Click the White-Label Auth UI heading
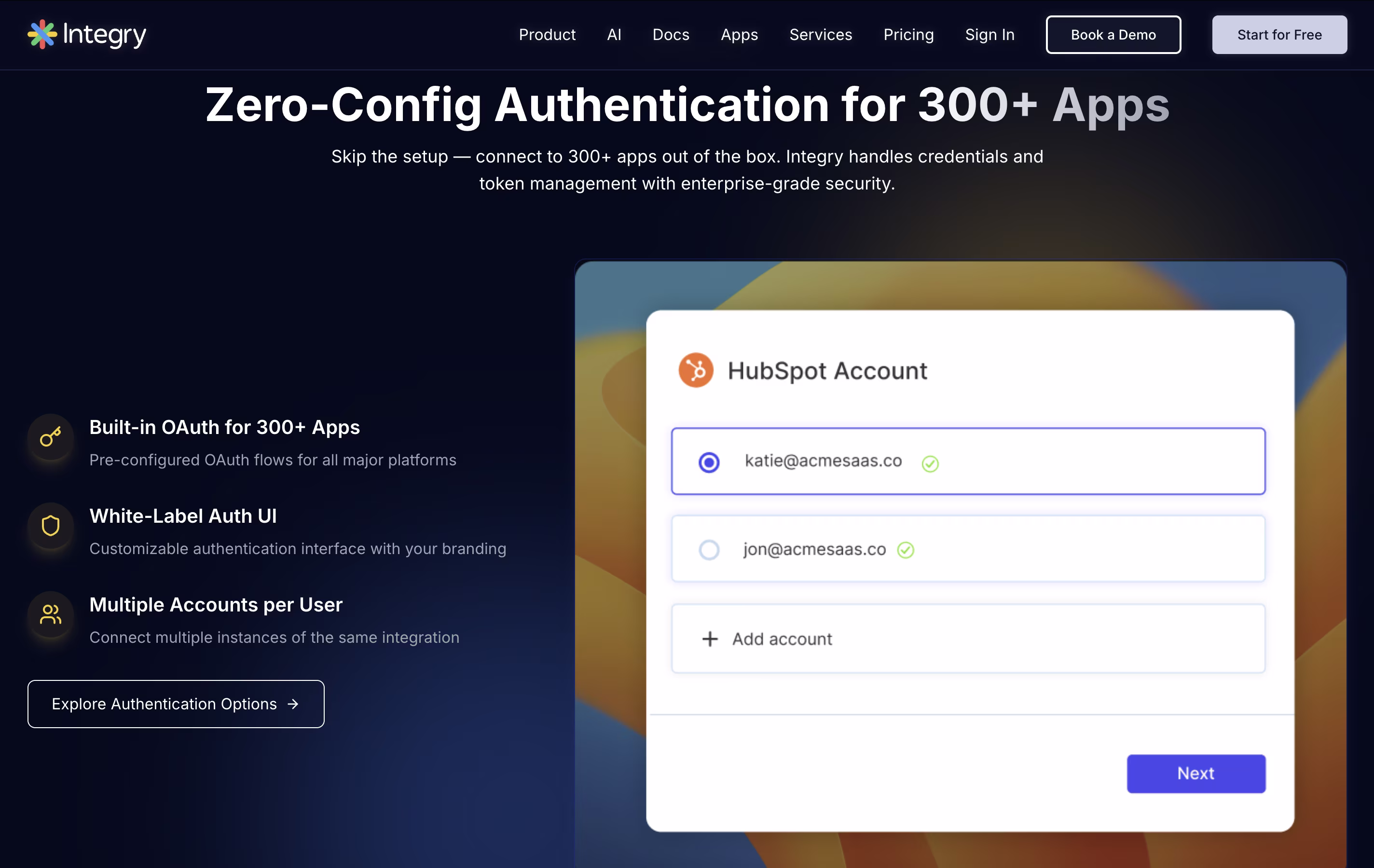1374x868 pixels. pyautogui.click(x=183, y=515)
